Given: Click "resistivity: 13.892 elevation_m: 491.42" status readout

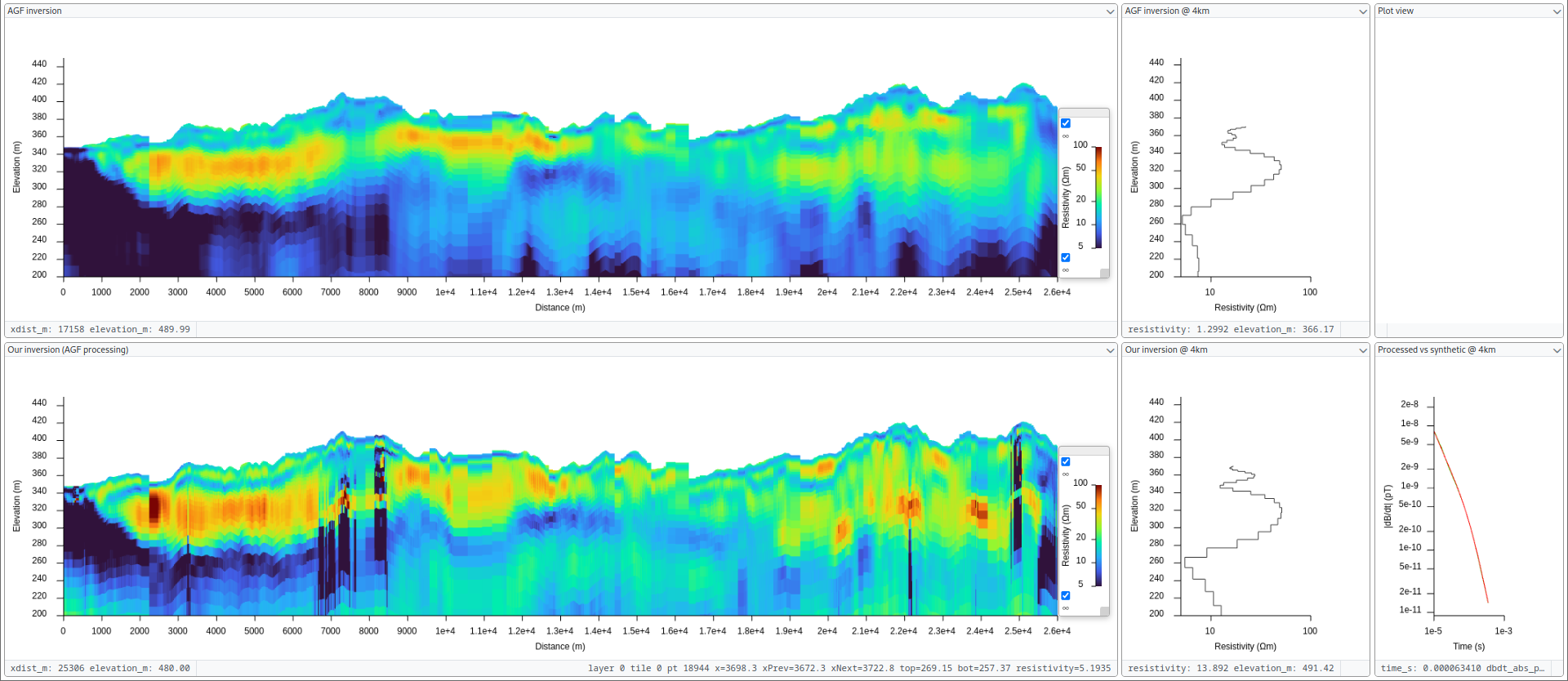Looking at the screenshot, I should pyautogui.click(x=1231, y=669).
